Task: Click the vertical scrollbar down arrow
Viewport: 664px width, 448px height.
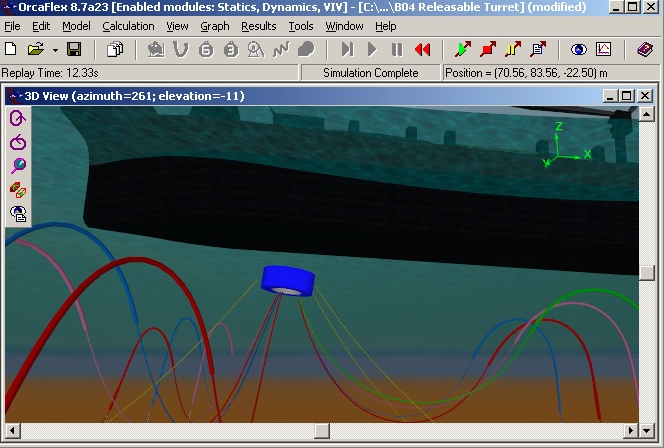Action: point(647,431)
